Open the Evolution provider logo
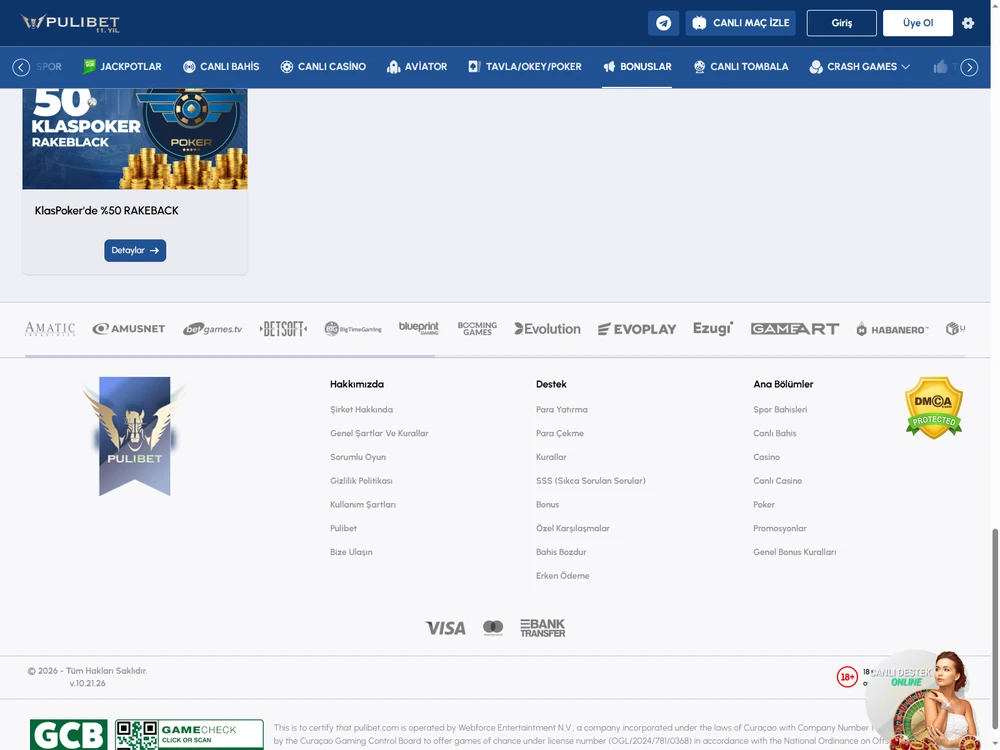 tap(548, 329)
